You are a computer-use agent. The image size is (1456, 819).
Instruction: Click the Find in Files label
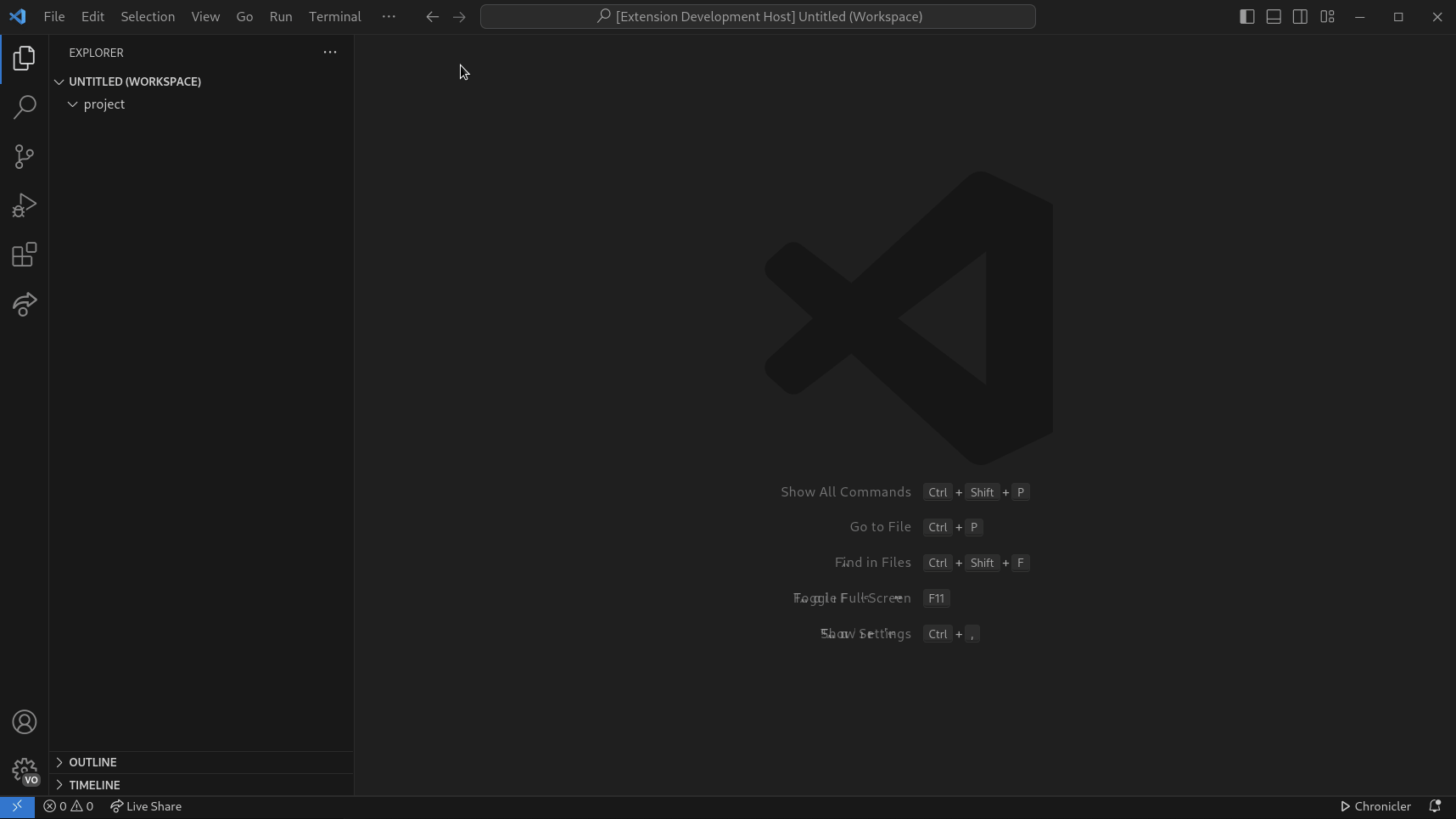point(873,563)
